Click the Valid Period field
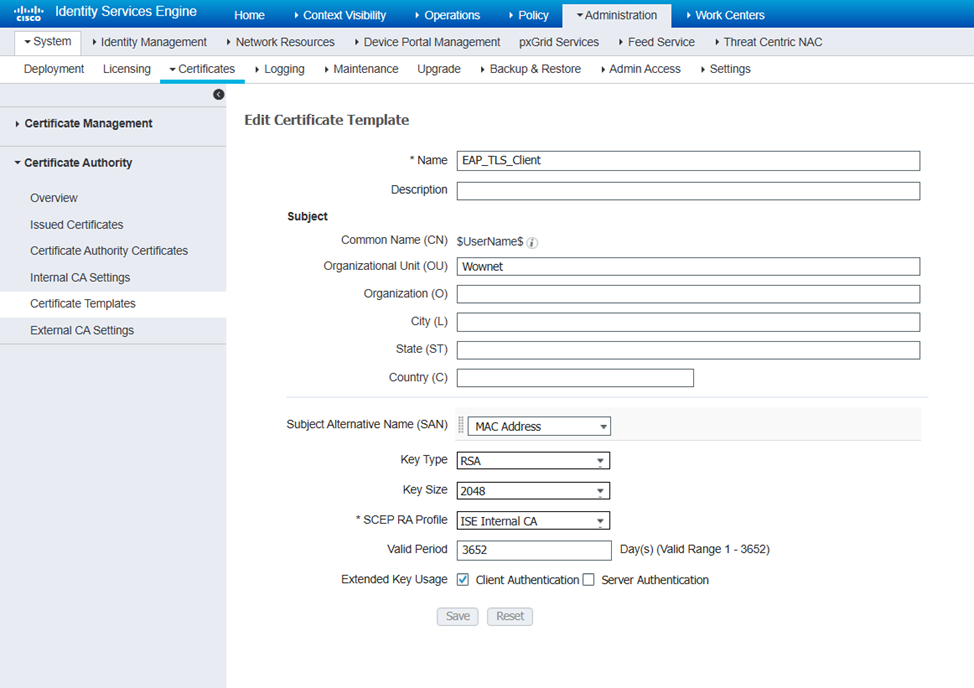Image resolution: width=974 pixels, height=688 pixels. coord(534,550)
